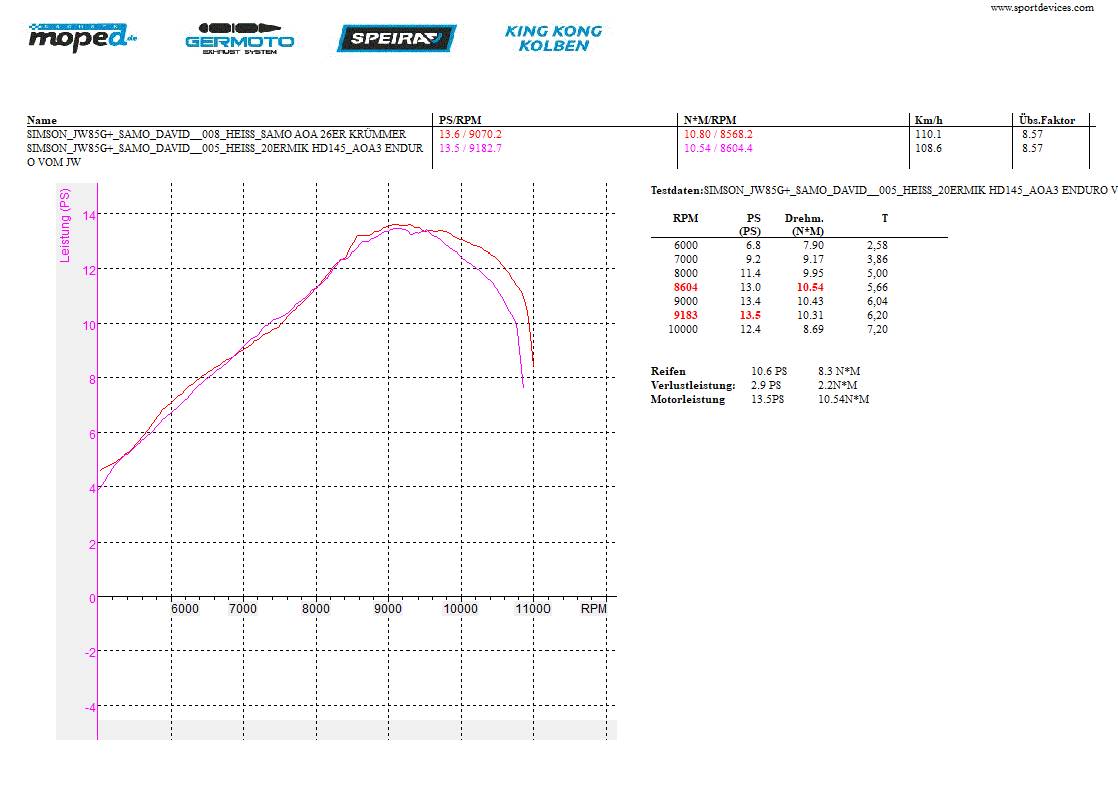Image resolution: width=1118 pixels, height=790 pixels.
Task: Click the Übs.Faktor column header
Action: 1047,120
